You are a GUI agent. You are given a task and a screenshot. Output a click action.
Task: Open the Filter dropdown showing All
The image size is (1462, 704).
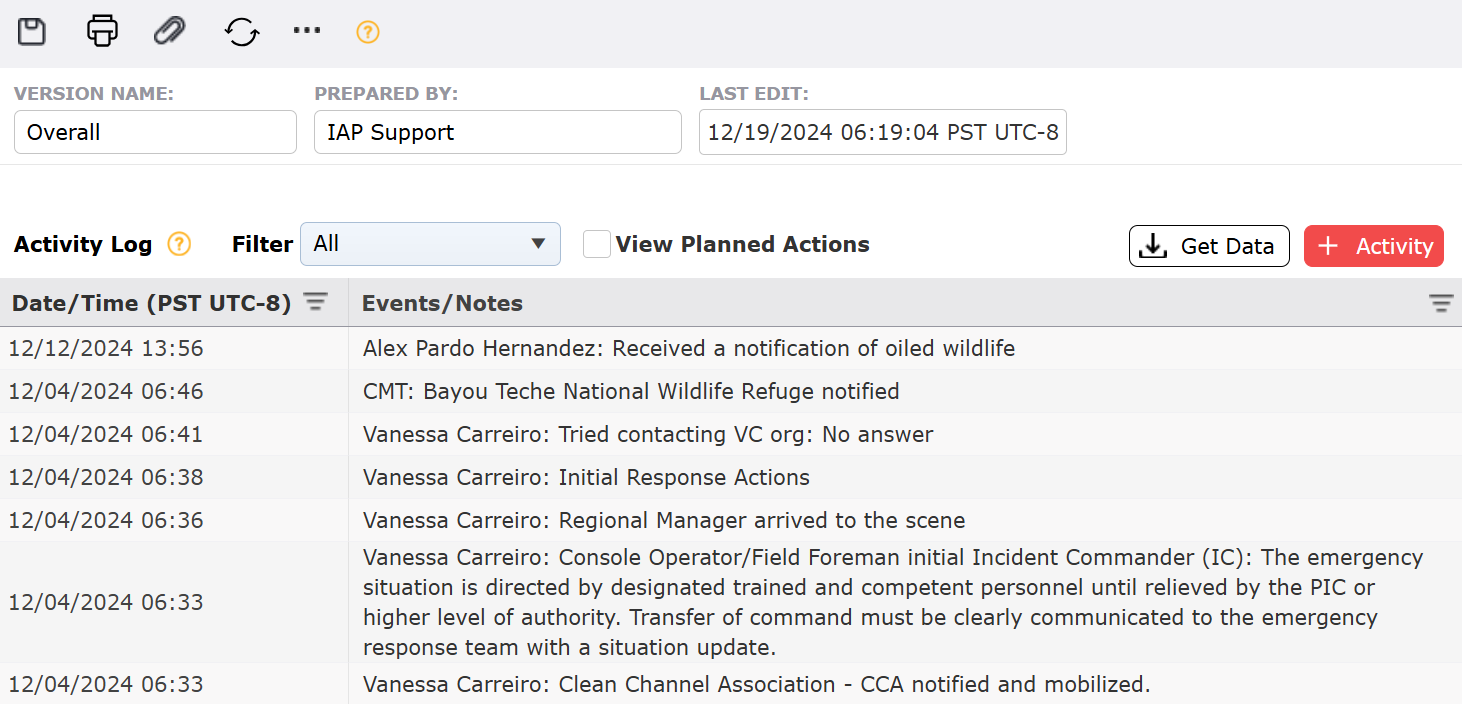(430, 243)
